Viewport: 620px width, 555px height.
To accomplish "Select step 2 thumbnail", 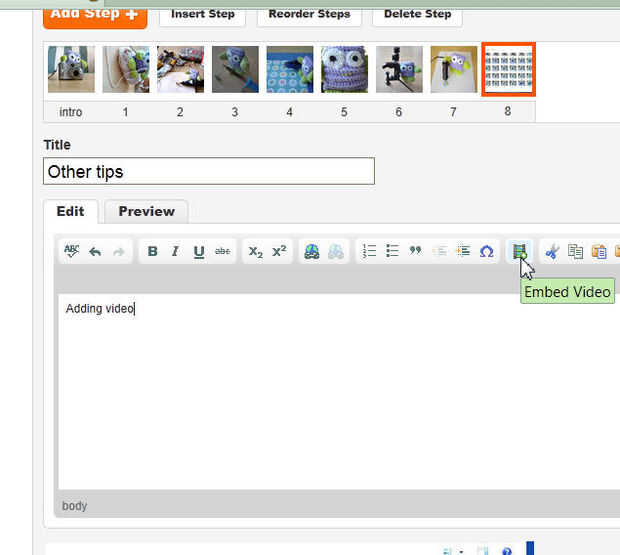I will [180, 70].
